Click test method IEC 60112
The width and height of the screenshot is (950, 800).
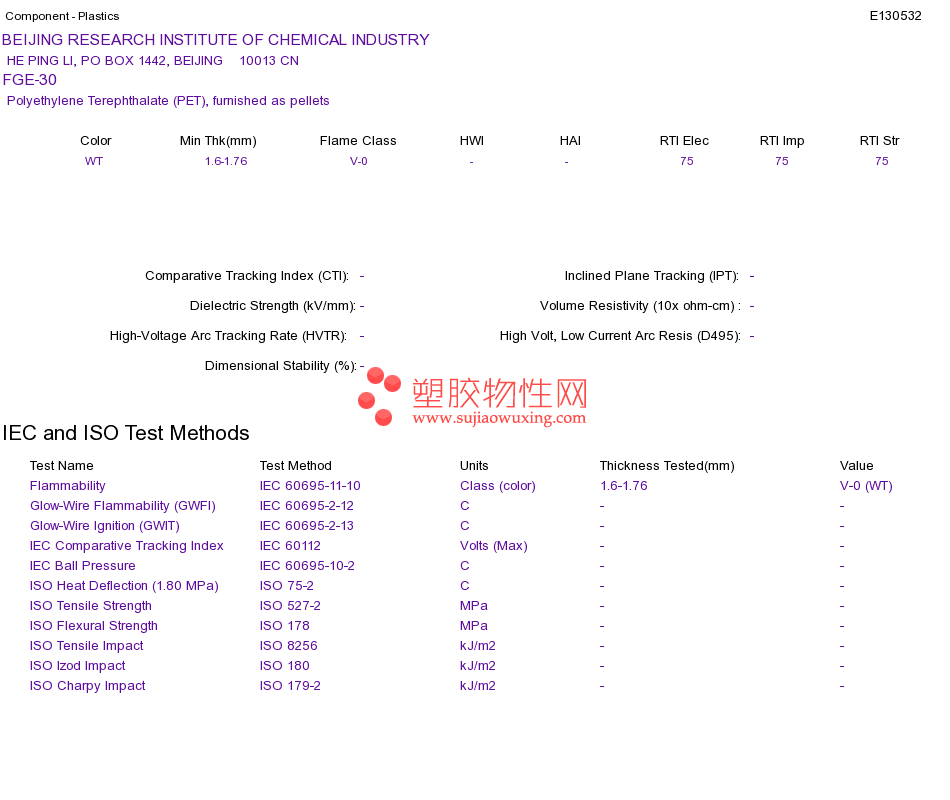click(290, 546)
